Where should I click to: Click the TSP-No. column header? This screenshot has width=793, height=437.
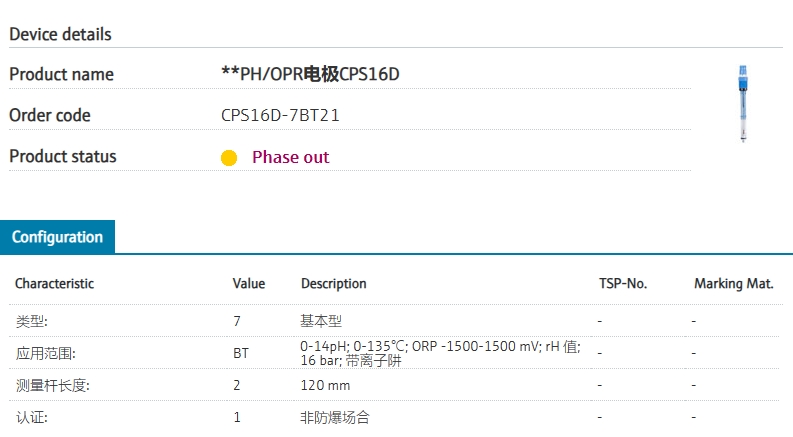[x=623, y=283]
